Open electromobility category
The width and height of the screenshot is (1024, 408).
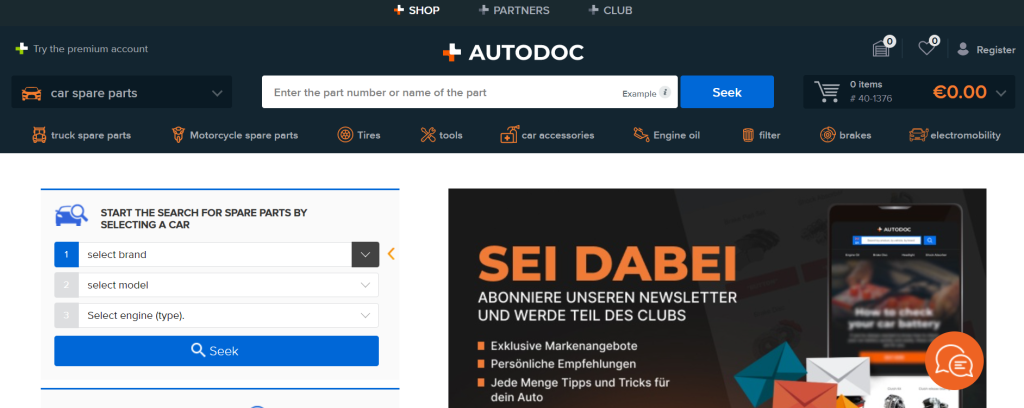coord(955,135)
